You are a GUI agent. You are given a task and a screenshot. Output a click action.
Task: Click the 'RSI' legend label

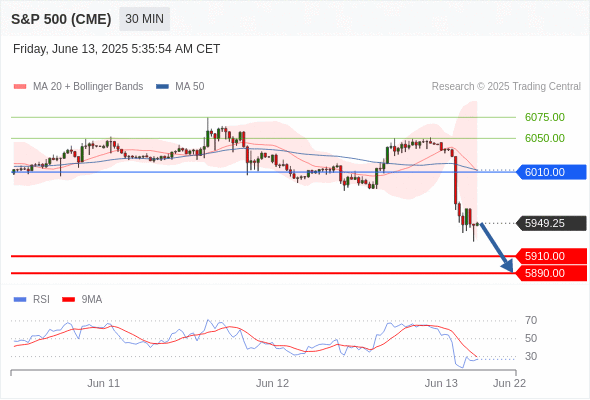(41, 300)
